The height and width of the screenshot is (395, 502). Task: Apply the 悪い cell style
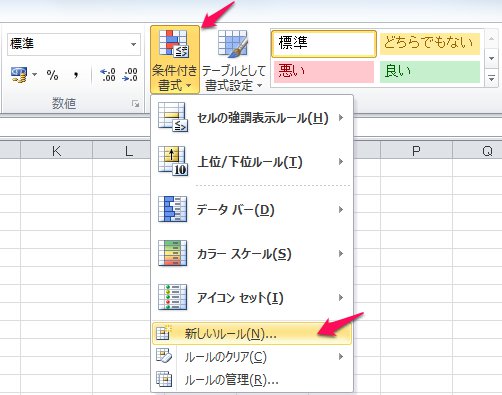[324, 71]
